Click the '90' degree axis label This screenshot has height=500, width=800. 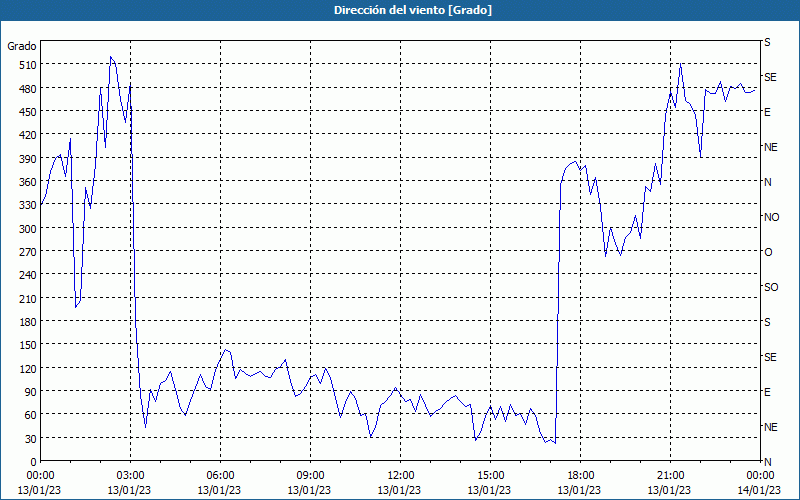31,392
